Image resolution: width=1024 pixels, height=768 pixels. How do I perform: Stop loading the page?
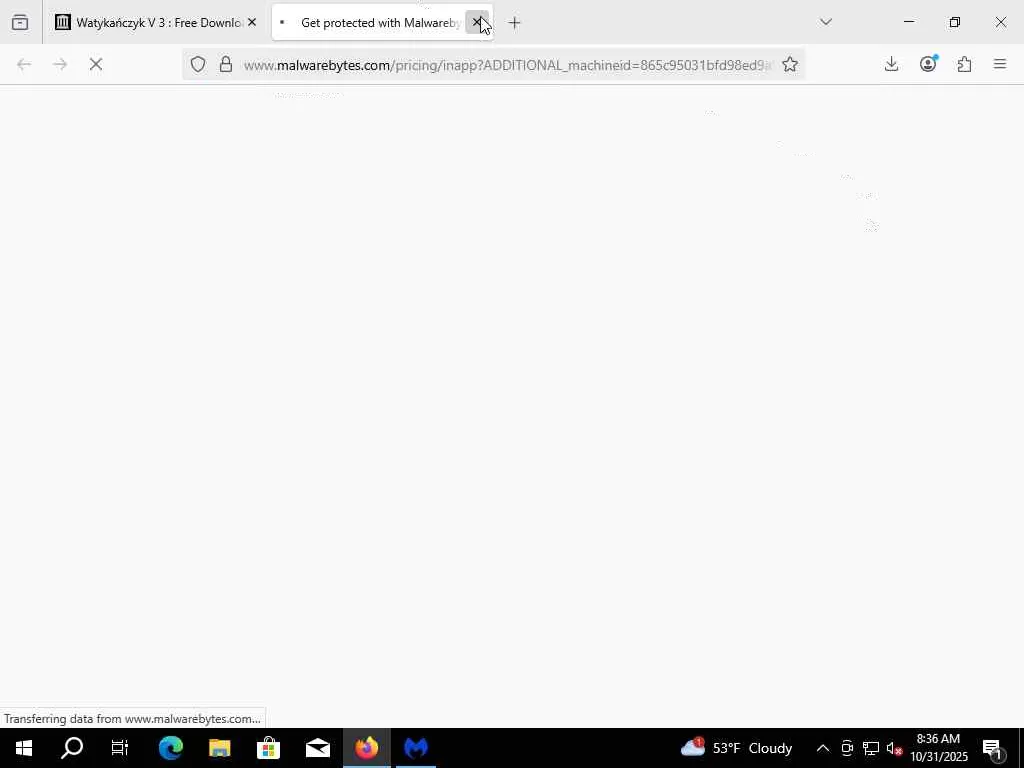pos(96,64)
